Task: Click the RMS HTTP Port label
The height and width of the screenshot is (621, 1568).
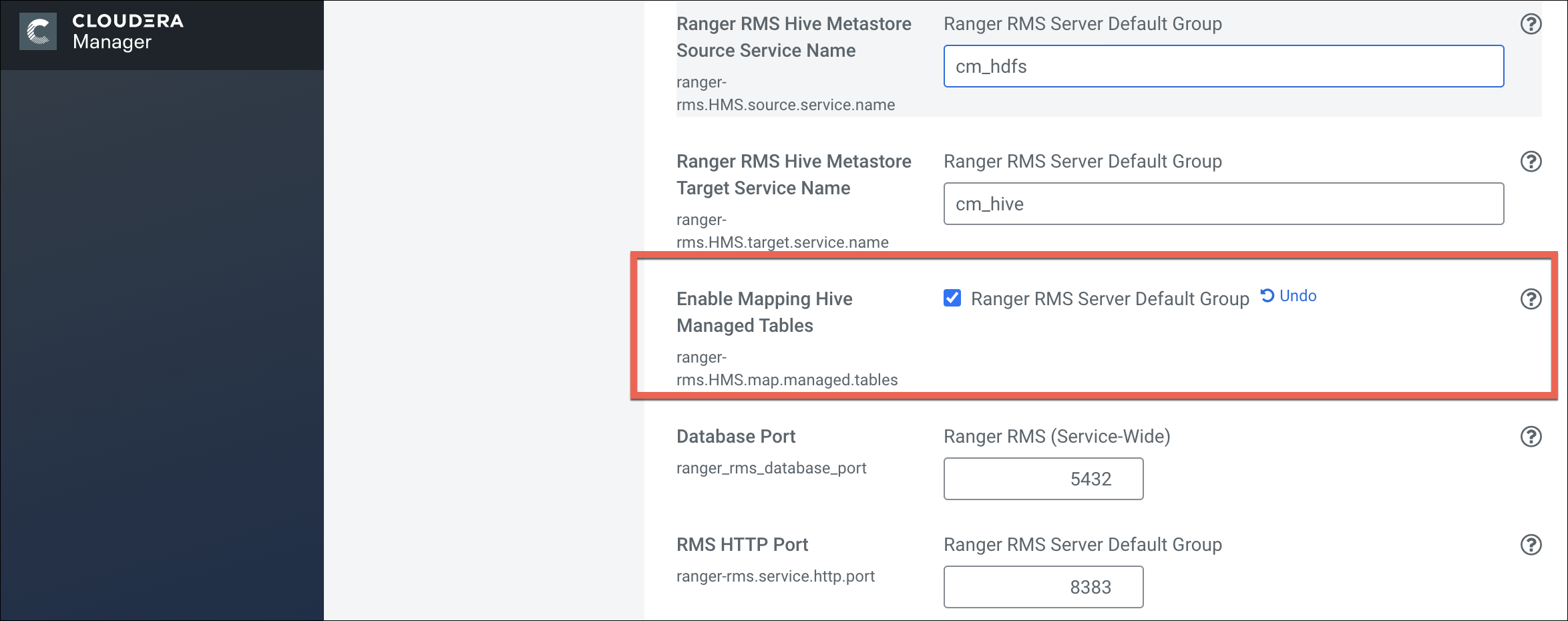Action: click(x=742, y=545)
